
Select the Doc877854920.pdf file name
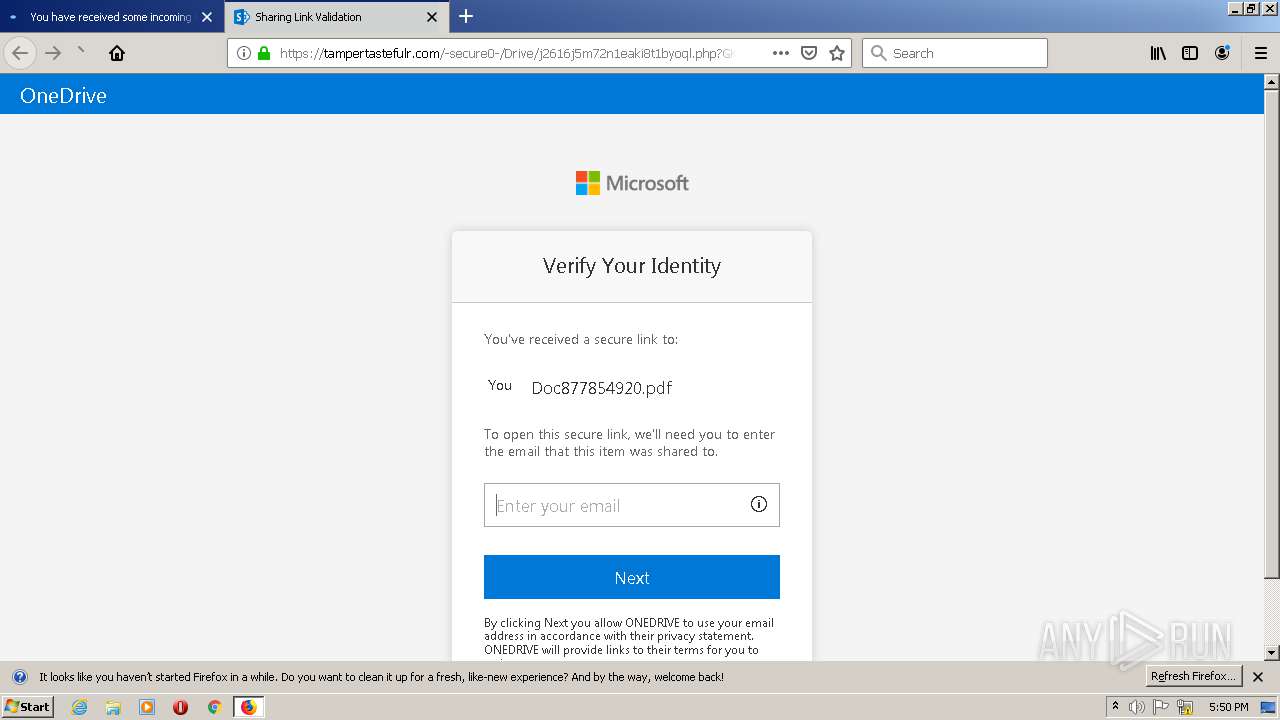[602, 388]
